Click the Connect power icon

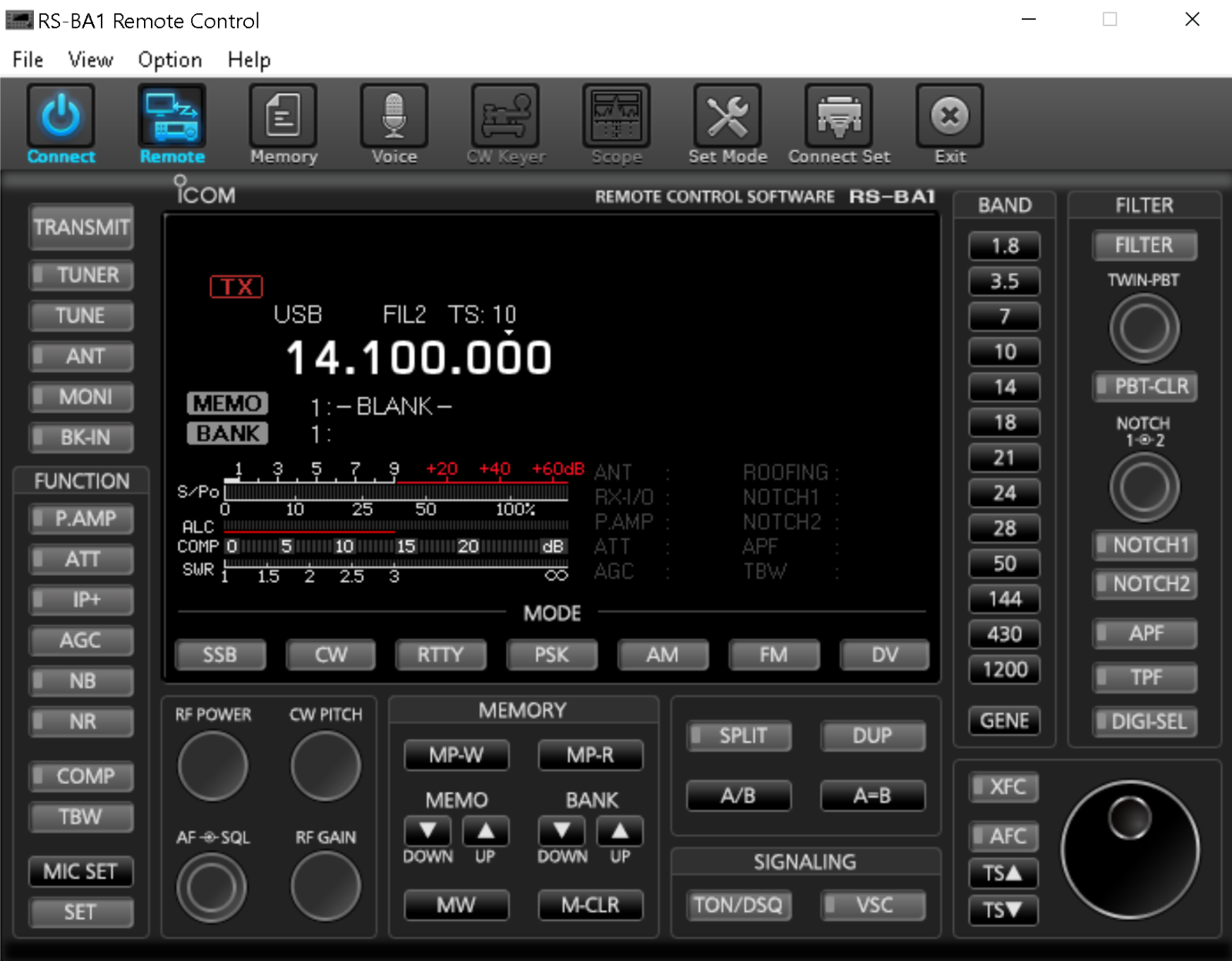61,116
